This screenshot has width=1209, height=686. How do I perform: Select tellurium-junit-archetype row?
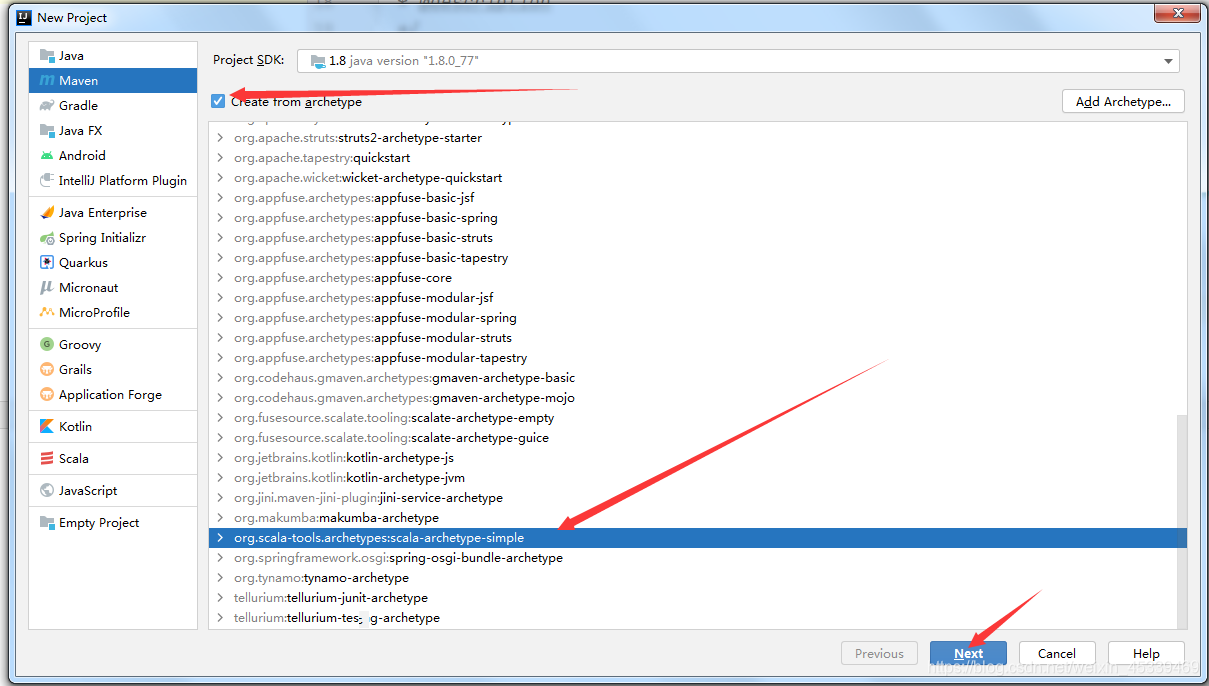698,598
